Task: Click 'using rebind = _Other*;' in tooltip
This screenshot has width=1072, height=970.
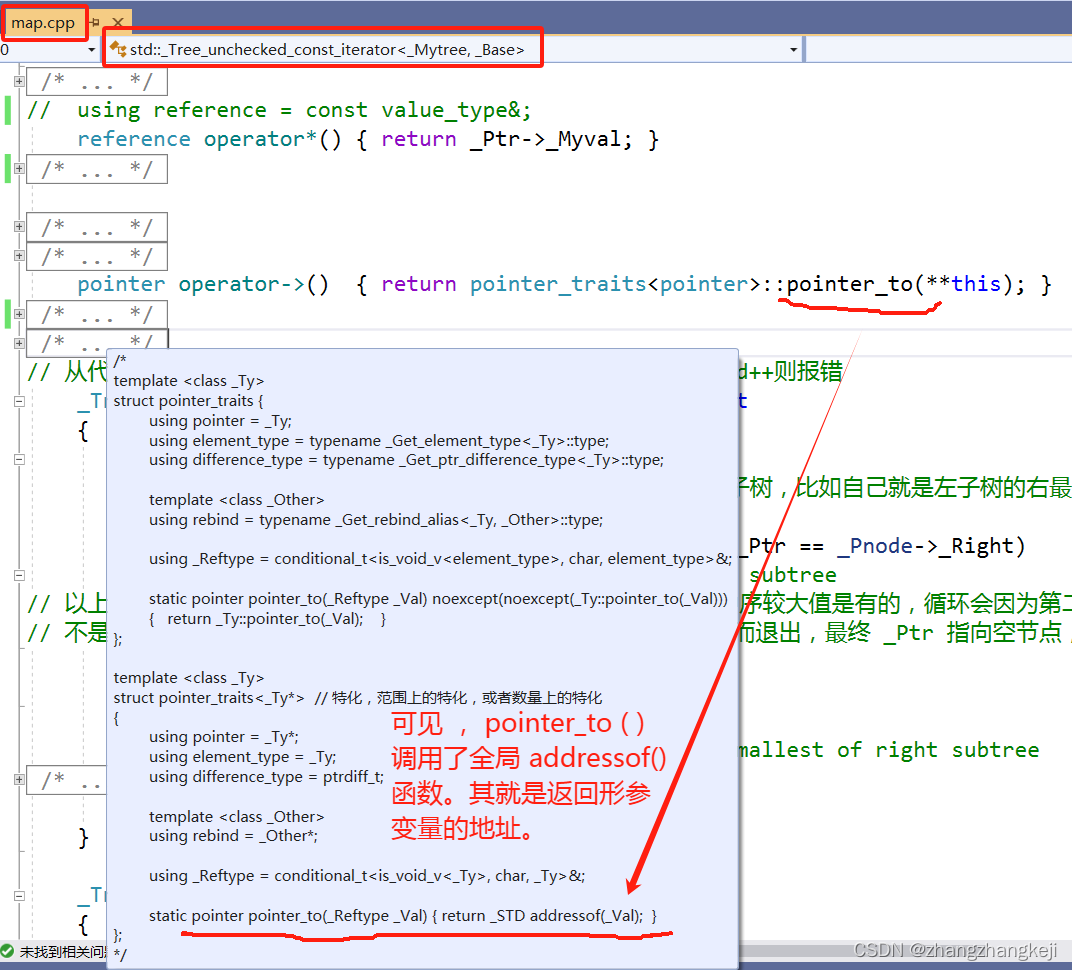Action: coord(234,836)
